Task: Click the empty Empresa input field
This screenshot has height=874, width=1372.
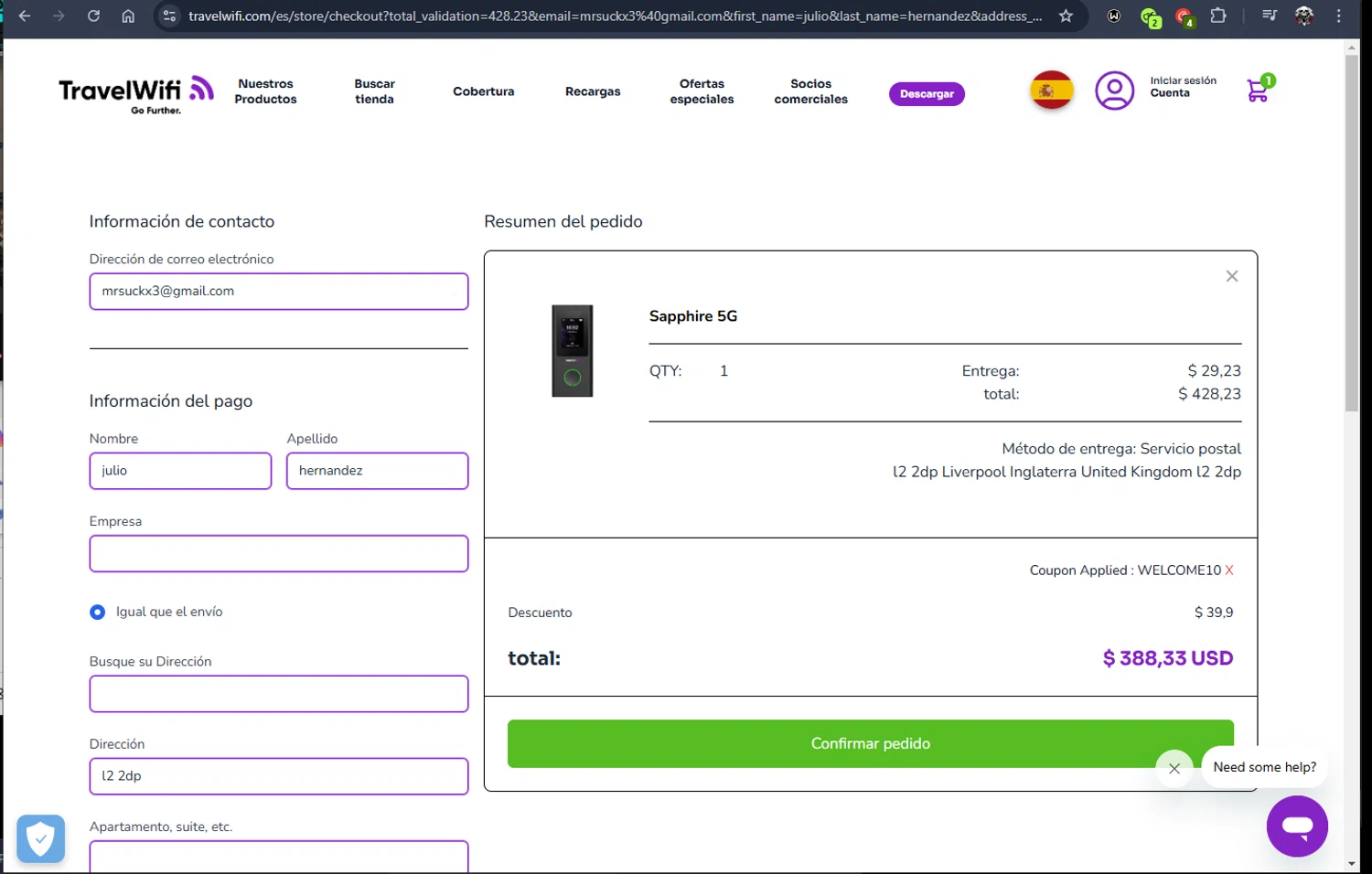Action: pyautogui.click(x=279, y=554)
